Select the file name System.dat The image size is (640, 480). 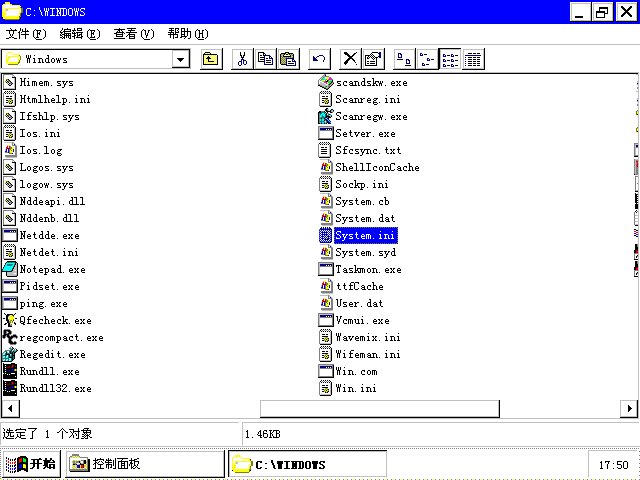pyautogui.click(x=365, y=218)
